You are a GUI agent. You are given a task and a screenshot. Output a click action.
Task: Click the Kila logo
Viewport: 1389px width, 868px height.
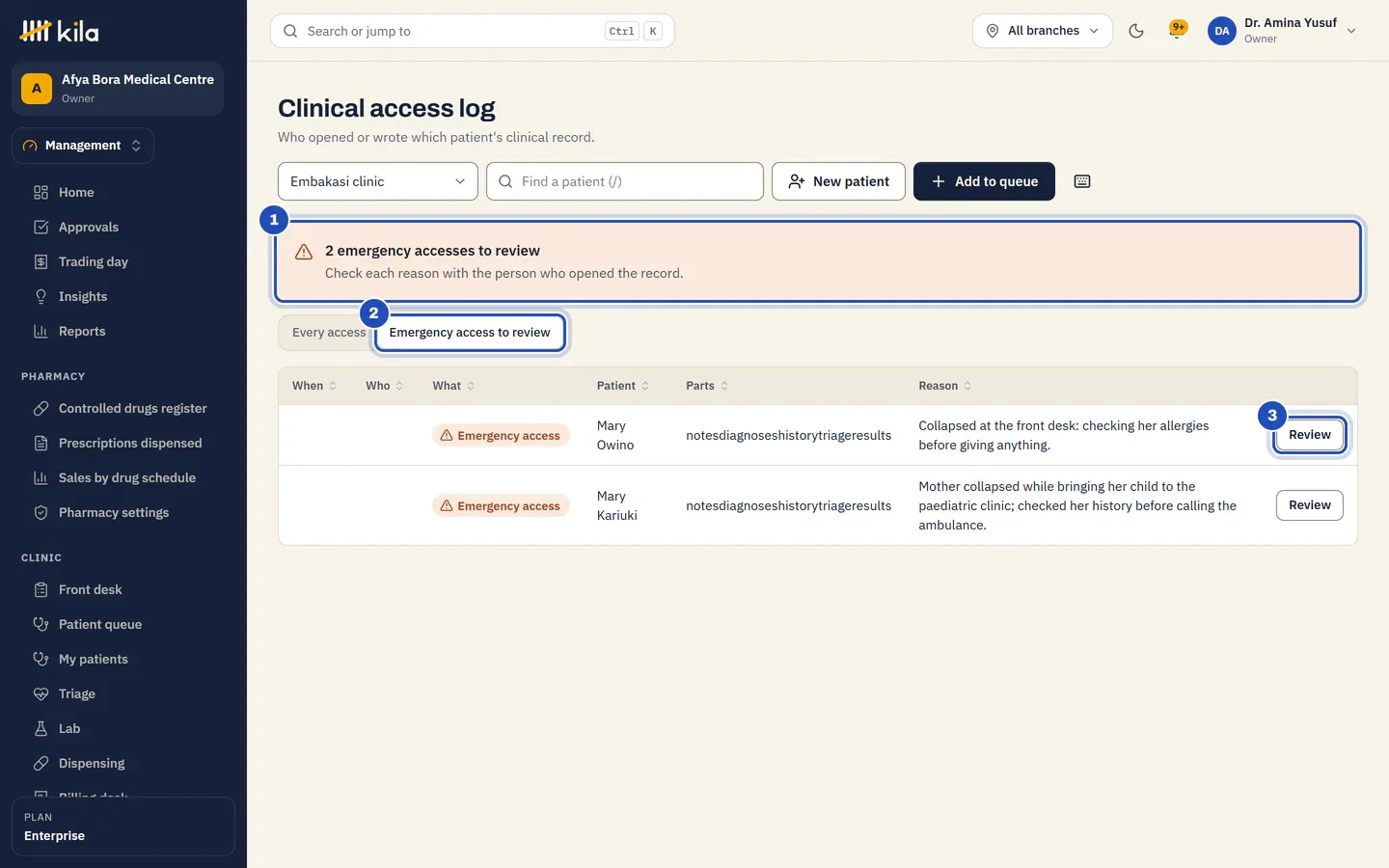click(59, 31)
